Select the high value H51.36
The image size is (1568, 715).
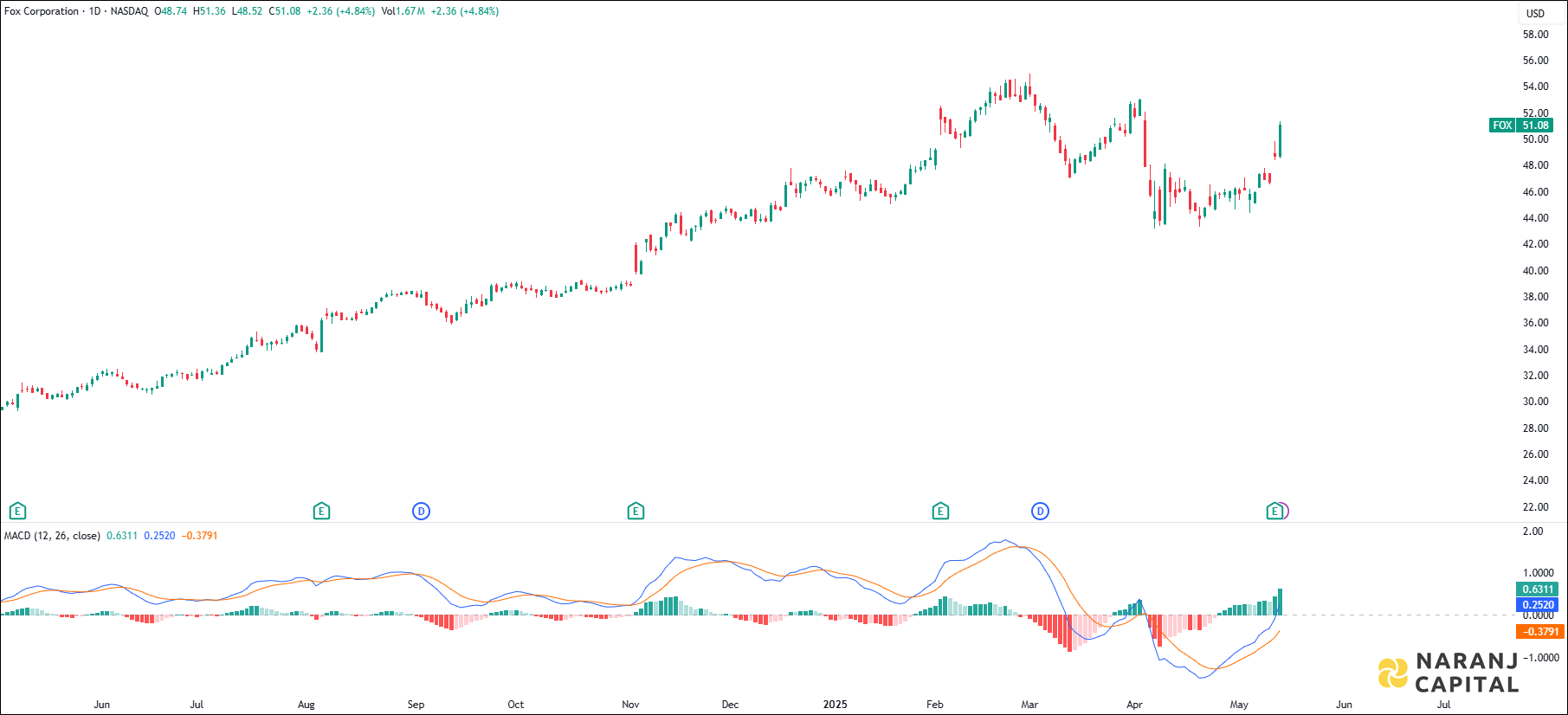click(210, 11)
